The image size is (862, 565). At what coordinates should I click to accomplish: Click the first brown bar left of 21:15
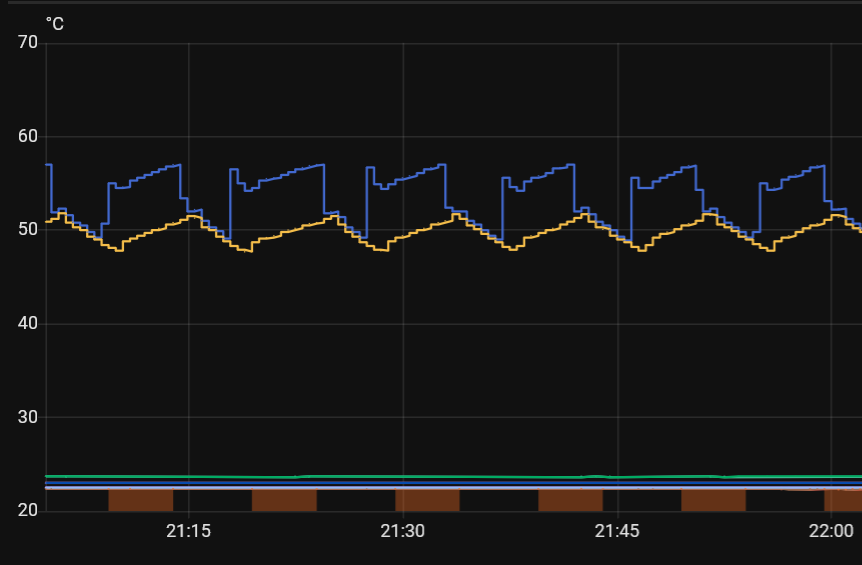(x=140, y=500)
